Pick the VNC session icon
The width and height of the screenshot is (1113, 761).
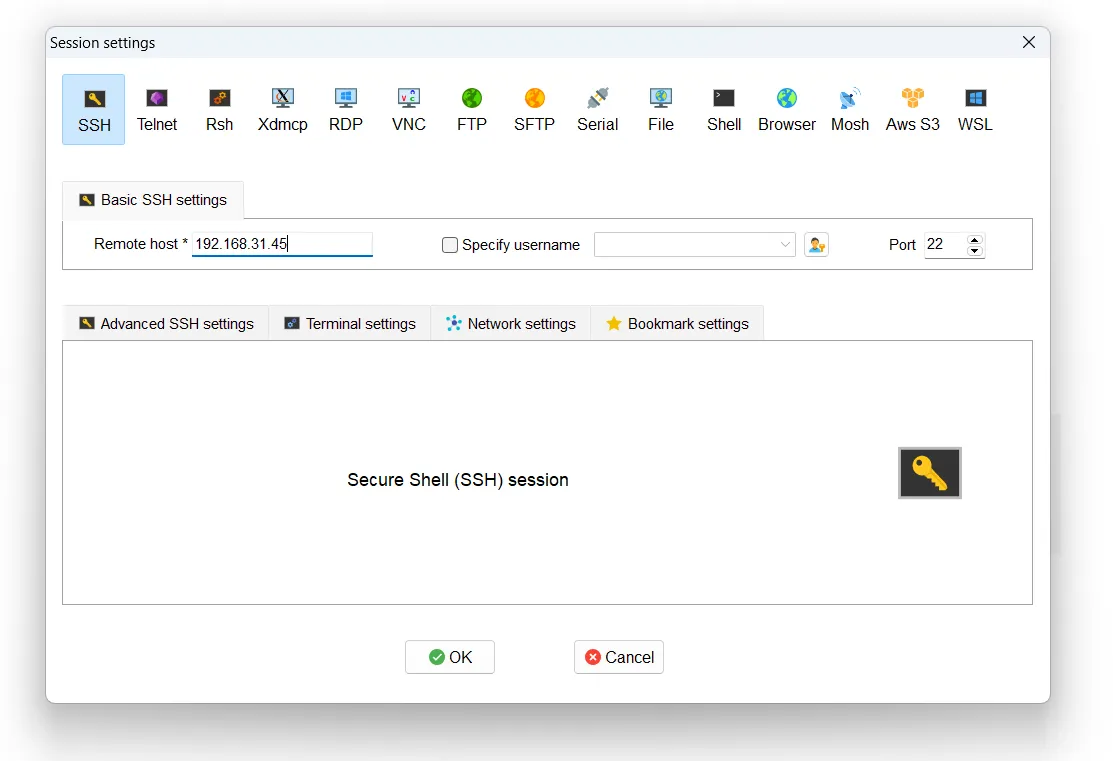(x=409, y=109)
